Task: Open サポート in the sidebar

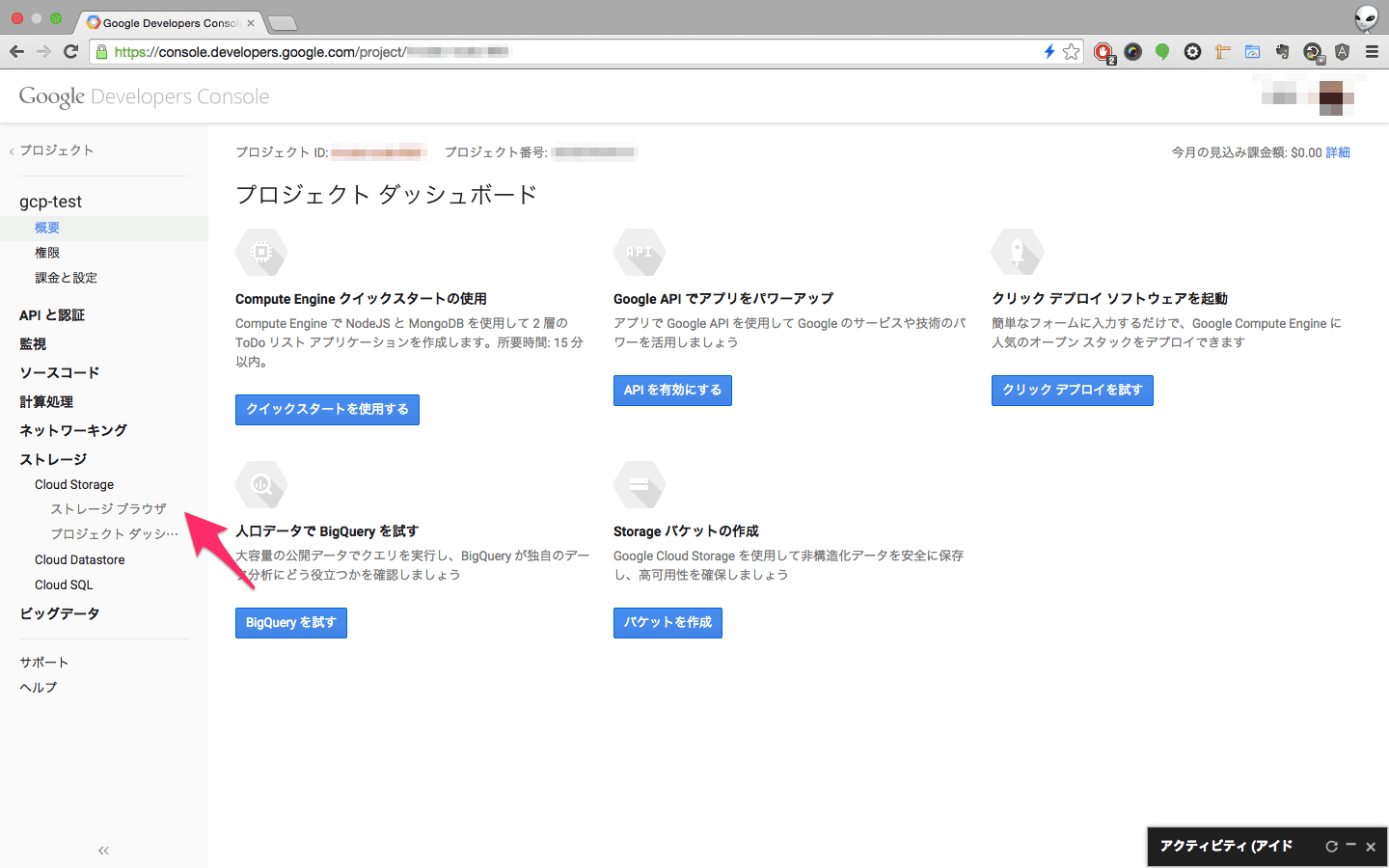Action: 43,663
